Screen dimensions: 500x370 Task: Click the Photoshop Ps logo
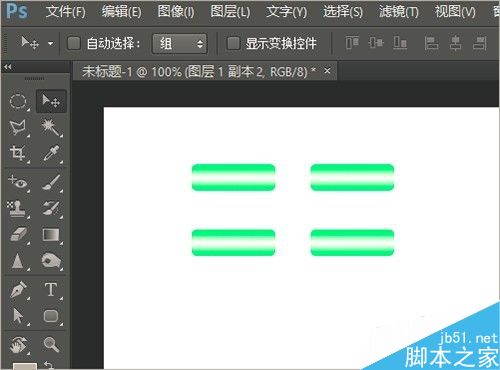17,11
